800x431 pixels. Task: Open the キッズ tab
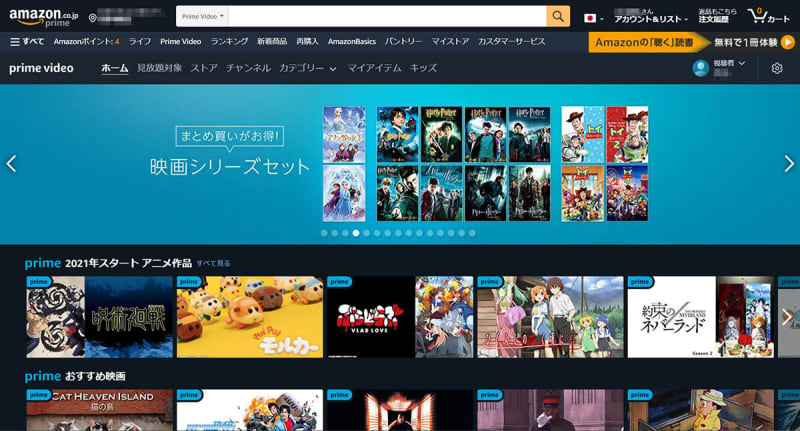pos(423,68)
